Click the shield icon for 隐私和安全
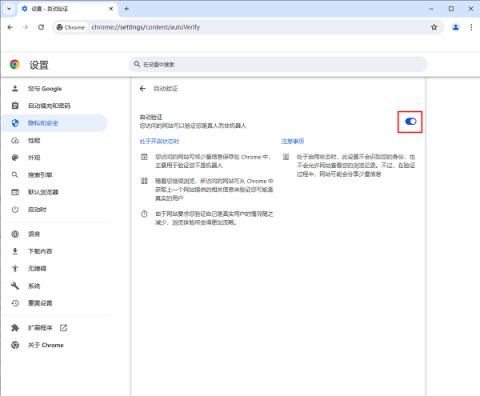Image resolution: width=480 pixels, height=396 pixels. [x=15, y=123]
